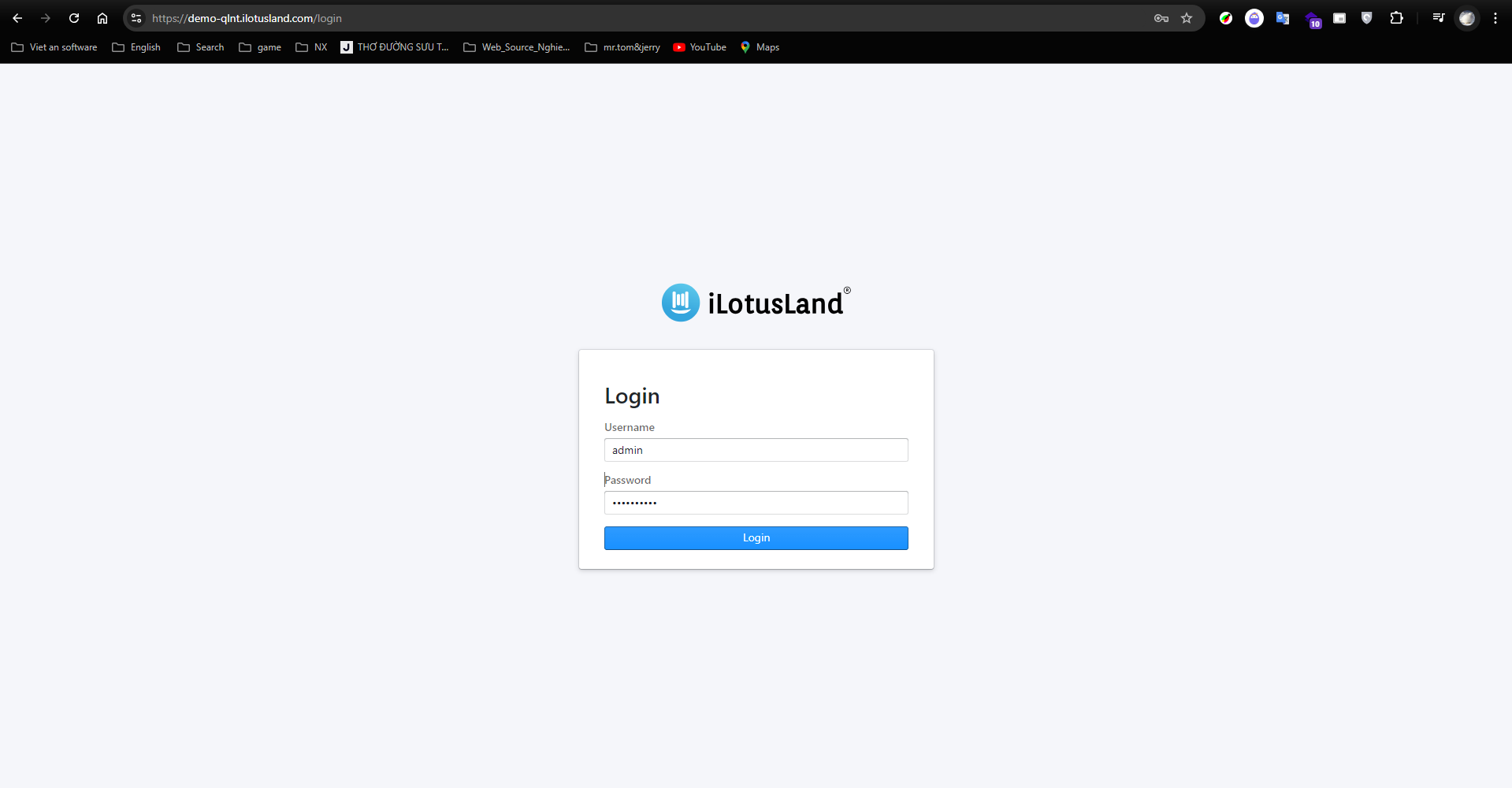Focus the Username input field

[756, 450]
